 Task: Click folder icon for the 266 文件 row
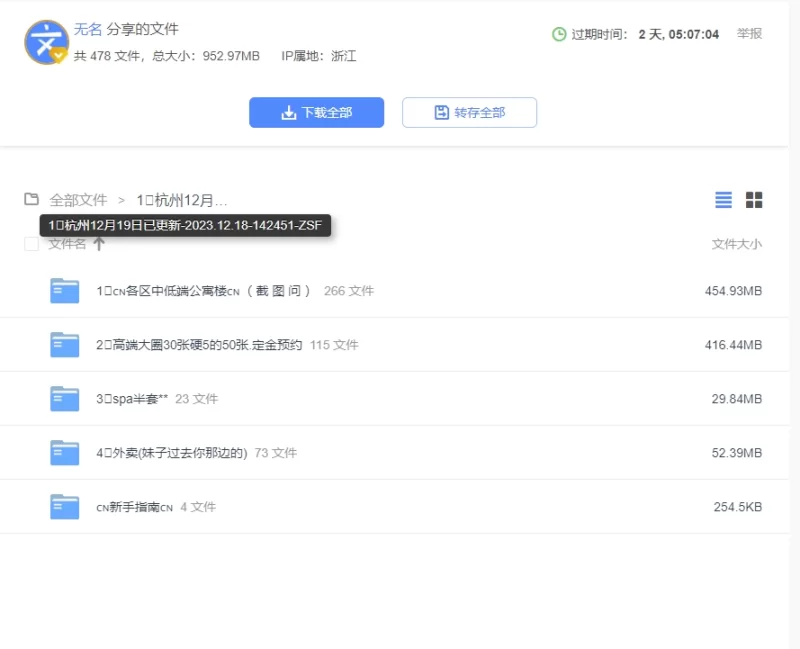[65, 291]
